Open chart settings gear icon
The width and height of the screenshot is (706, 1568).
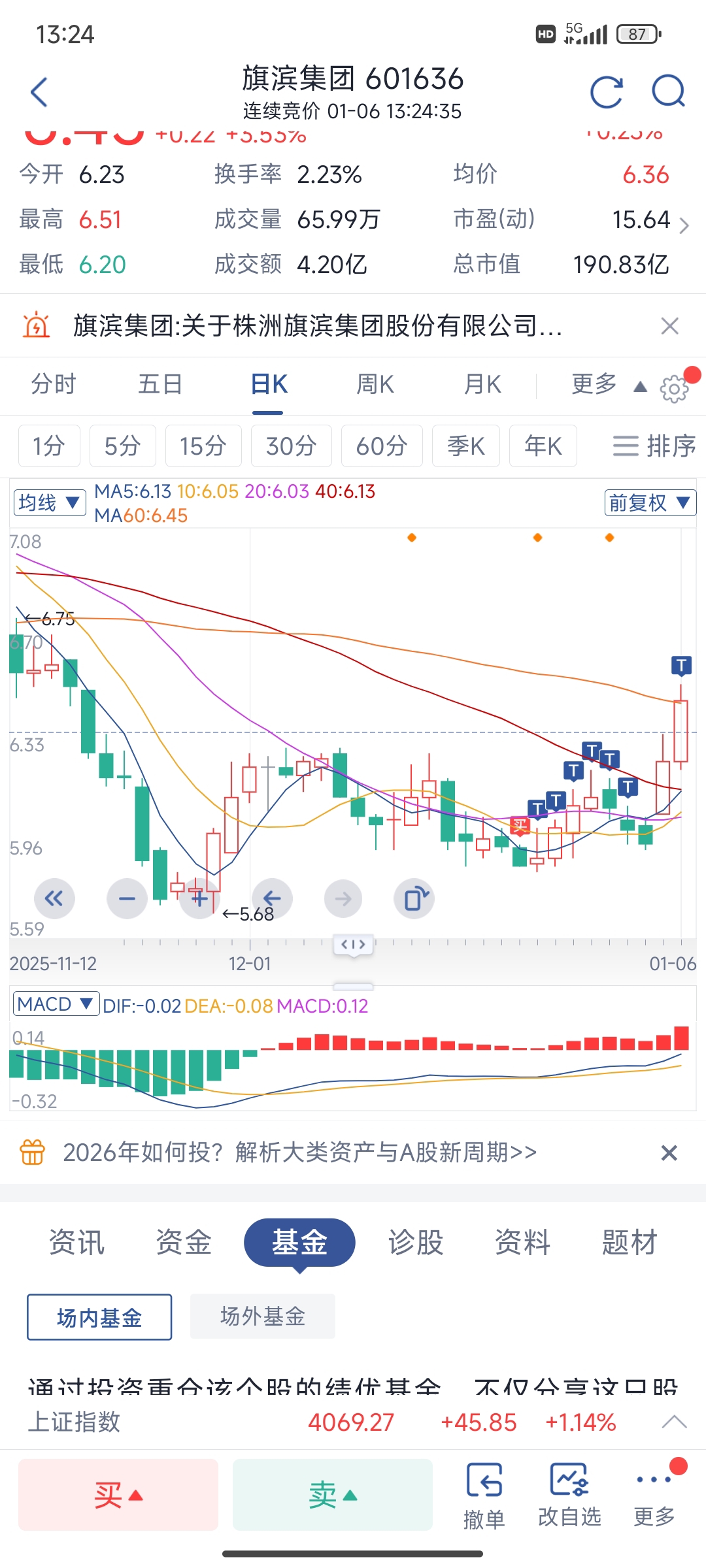click(x=674, y=389)
